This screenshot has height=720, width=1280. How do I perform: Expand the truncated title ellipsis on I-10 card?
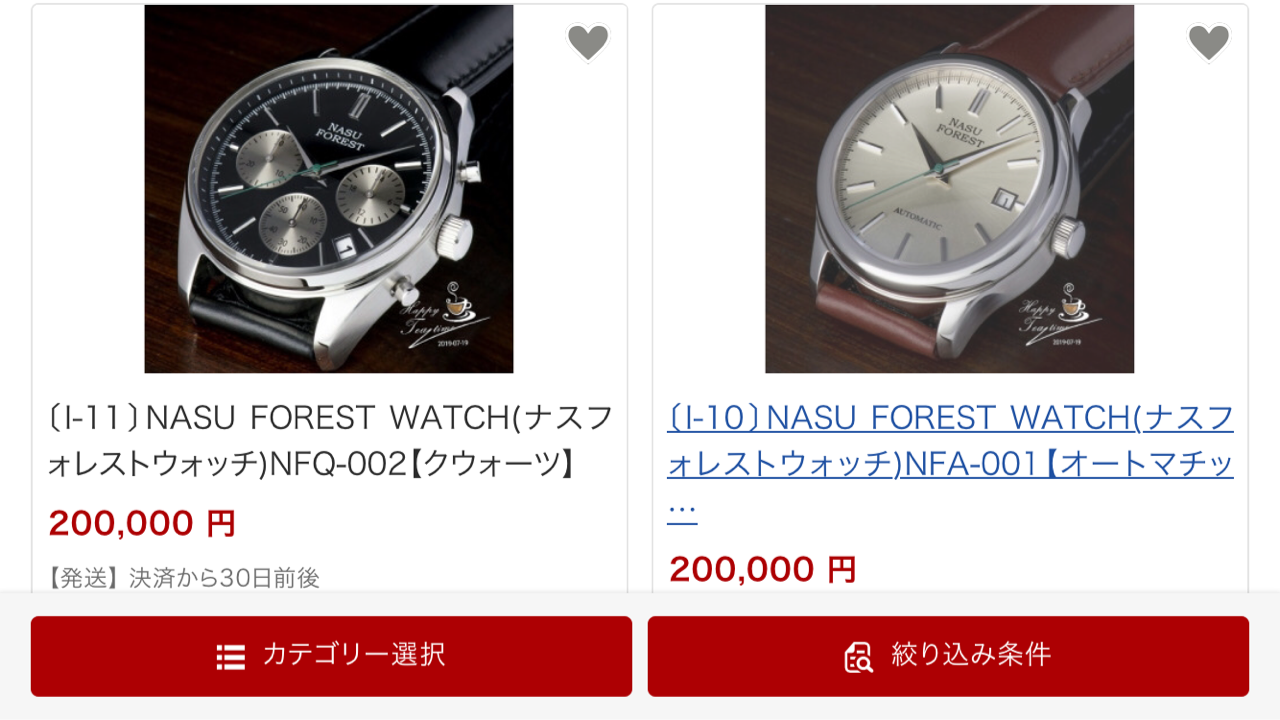[681, 510]
